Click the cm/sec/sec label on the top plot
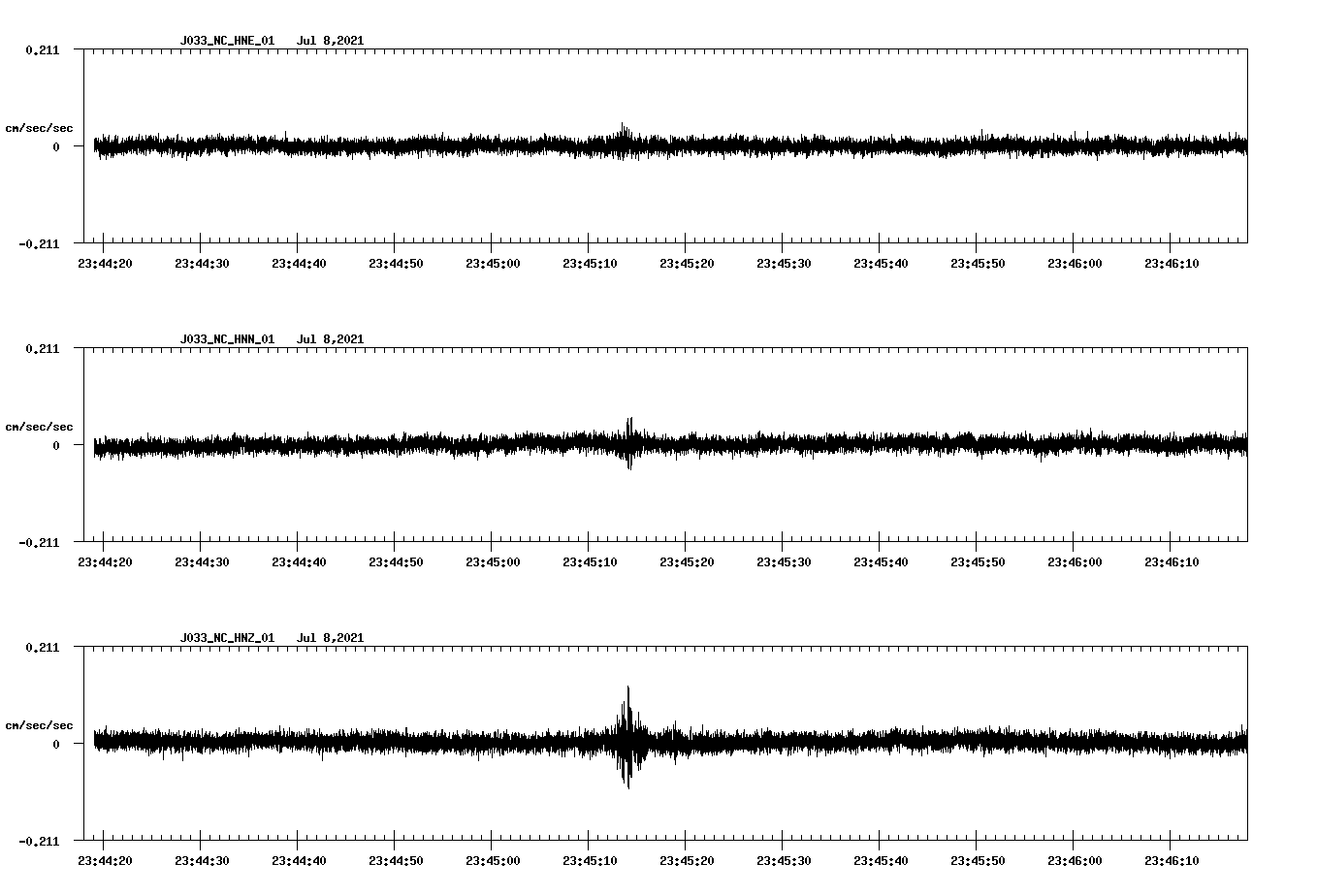 click(40, 127)
